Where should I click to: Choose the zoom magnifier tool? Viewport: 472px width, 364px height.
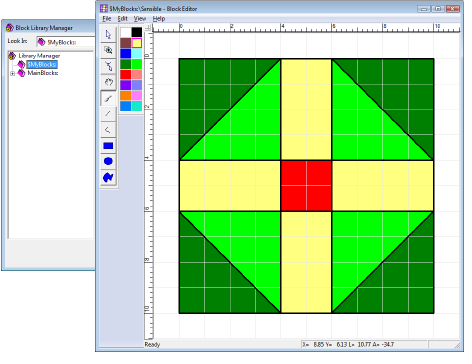(x=108, y=50)
